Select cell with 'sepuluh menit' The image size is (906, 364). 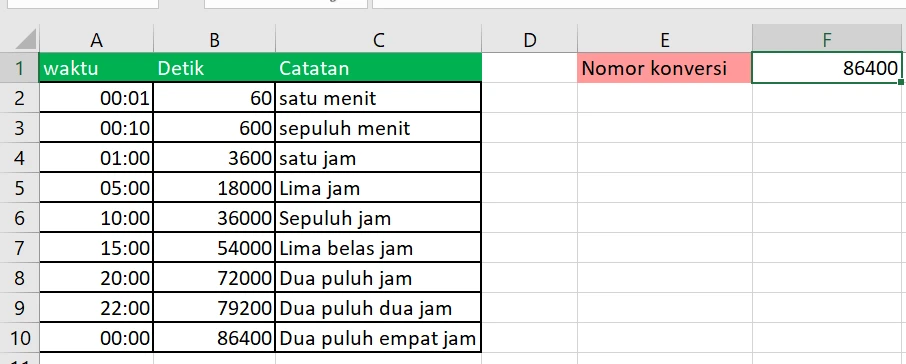[378, 128]
